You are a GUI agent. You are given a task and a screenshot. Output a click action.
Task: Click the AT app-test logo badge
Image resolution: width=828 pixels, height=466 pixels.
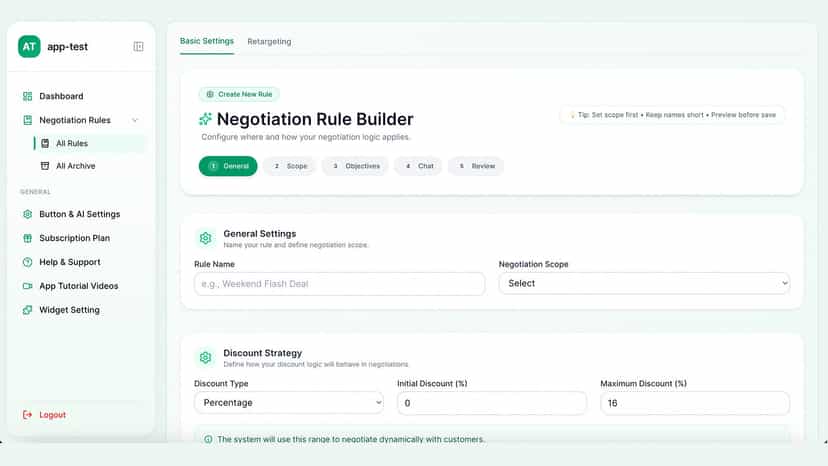pyautogui.click(x=29, y=46)
